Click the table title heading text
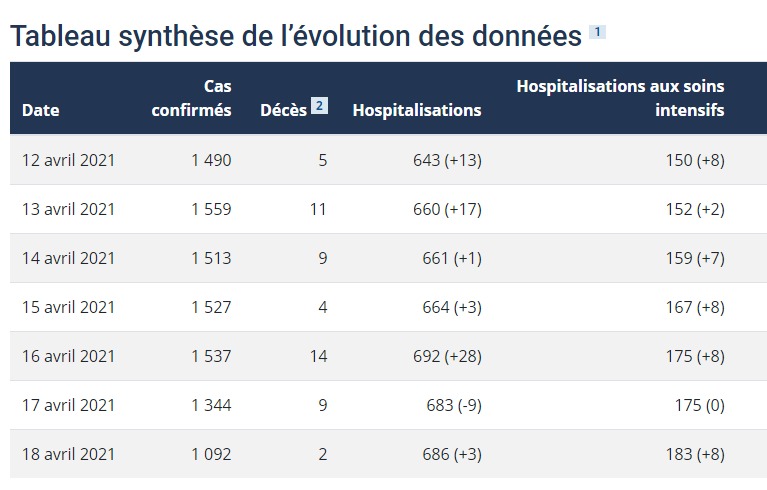 (x=295, y=36)
